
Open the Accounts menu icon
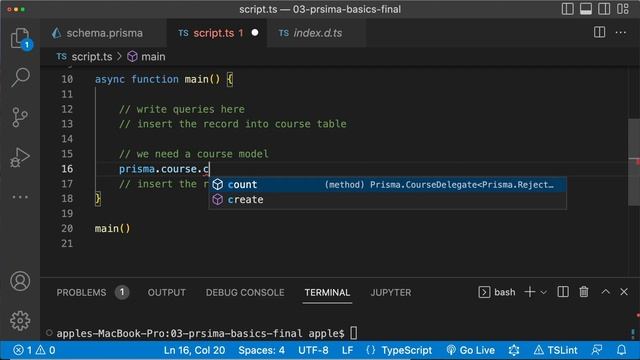(20, 281)
